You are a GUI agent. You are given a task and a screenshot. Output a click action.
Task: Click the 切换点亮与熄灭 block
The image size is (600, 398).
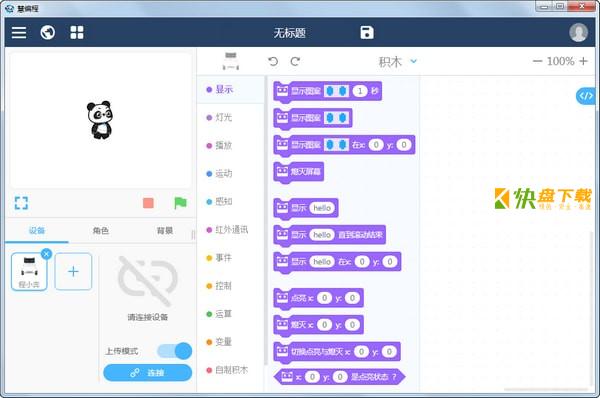(x=337, y=352)
